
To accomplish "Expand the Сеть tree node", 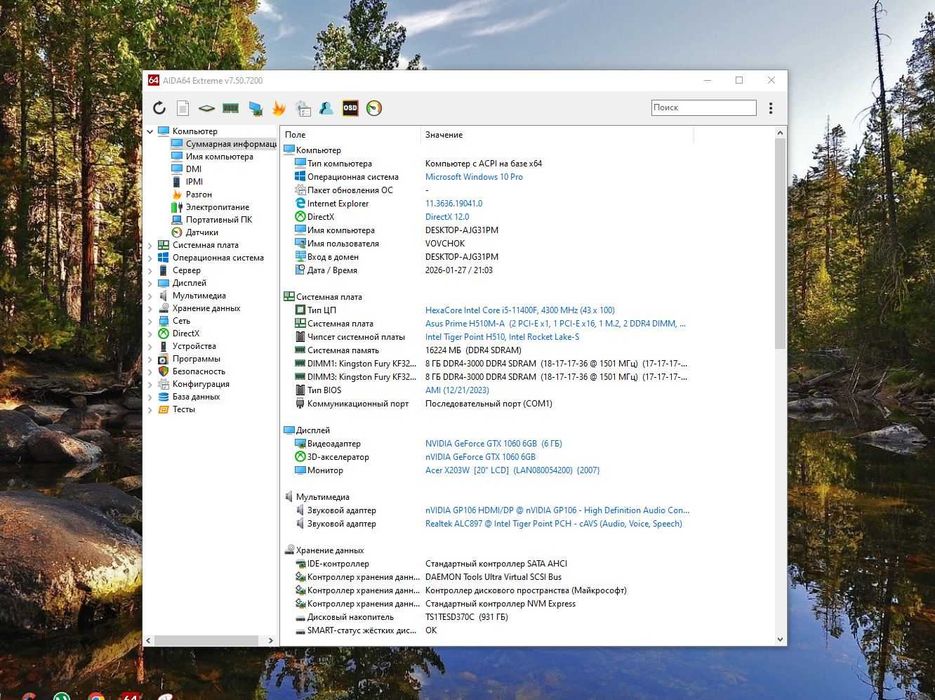I will point(150,321).
